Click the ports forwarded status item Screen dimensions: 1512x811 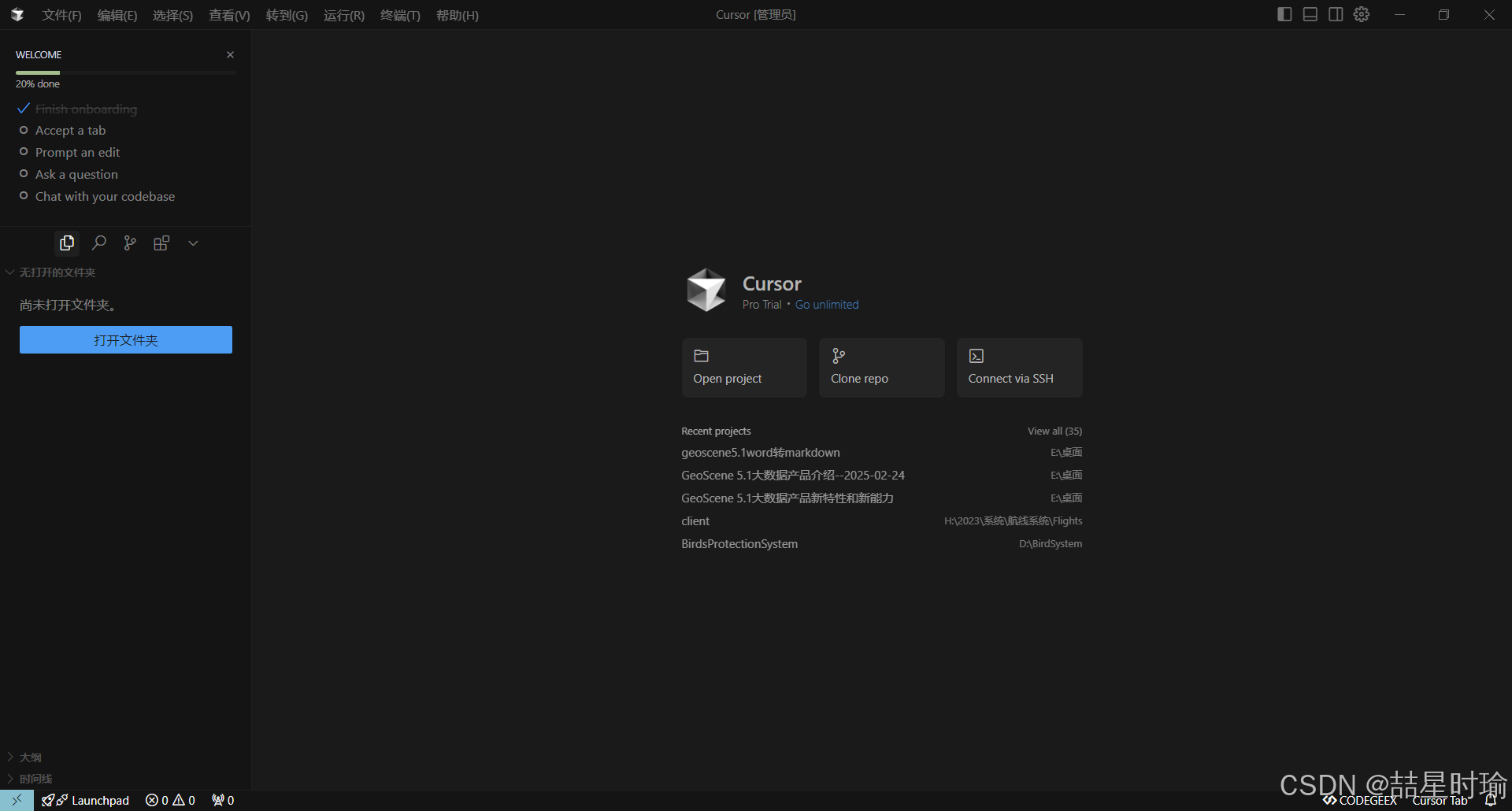point(223,800)
